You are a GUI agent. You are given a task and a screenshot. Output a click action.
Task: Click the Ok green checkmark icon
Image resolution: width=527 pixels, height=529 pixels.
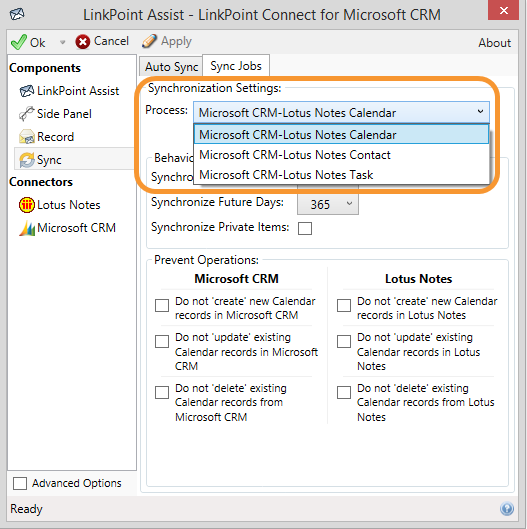coord(19,42)
